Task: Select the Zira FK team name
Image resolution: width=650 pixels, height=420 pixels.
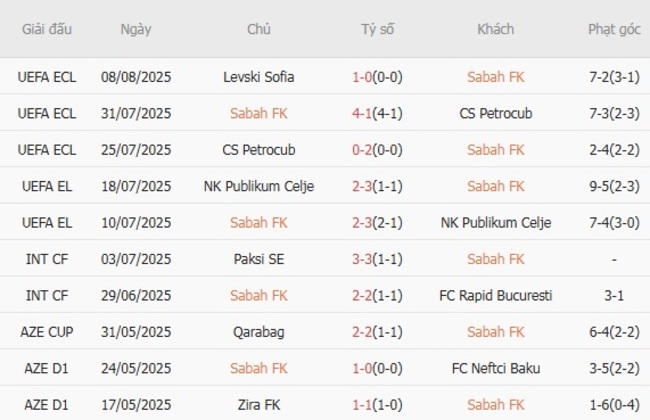Action: [x=259, y=405]
